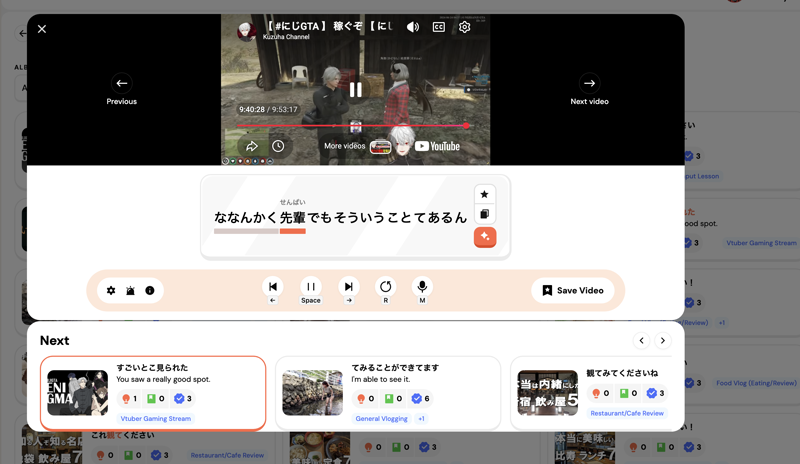Activate the microphone M button
Viewport: 800px width, 464px height.
point(422,286)
